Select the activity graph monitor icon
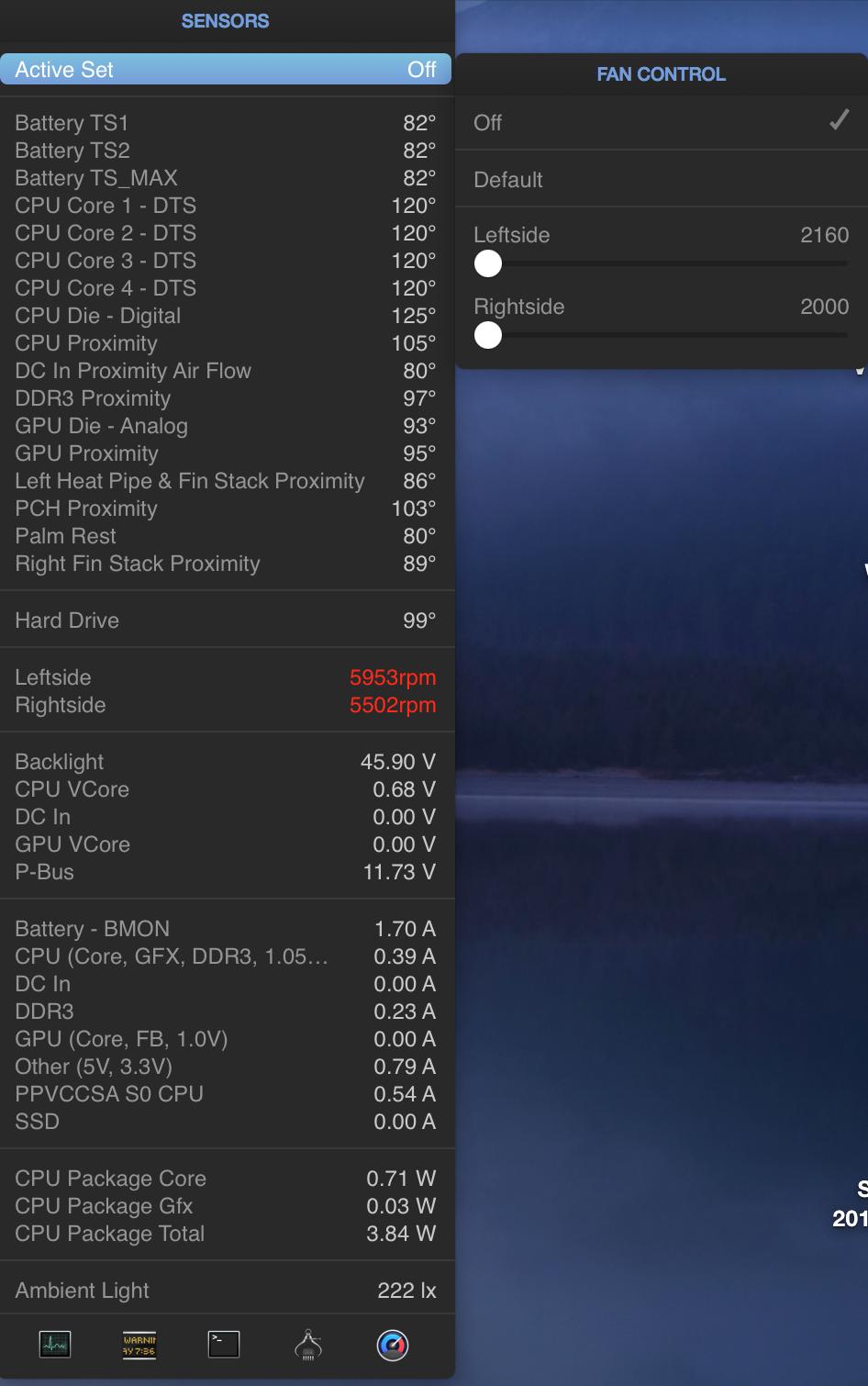The height and width of the screenshot is (1386, 868). 55,1347
